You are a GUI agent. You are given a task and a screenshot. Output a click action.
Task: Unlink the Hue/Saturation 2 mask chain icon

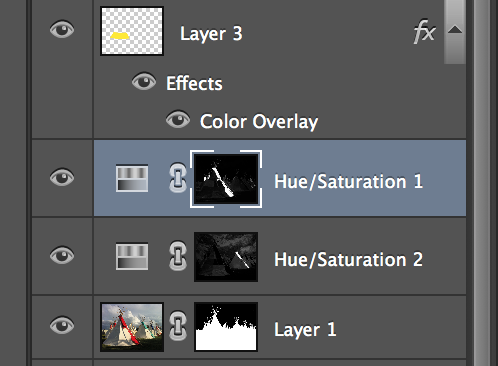point(178,256)
